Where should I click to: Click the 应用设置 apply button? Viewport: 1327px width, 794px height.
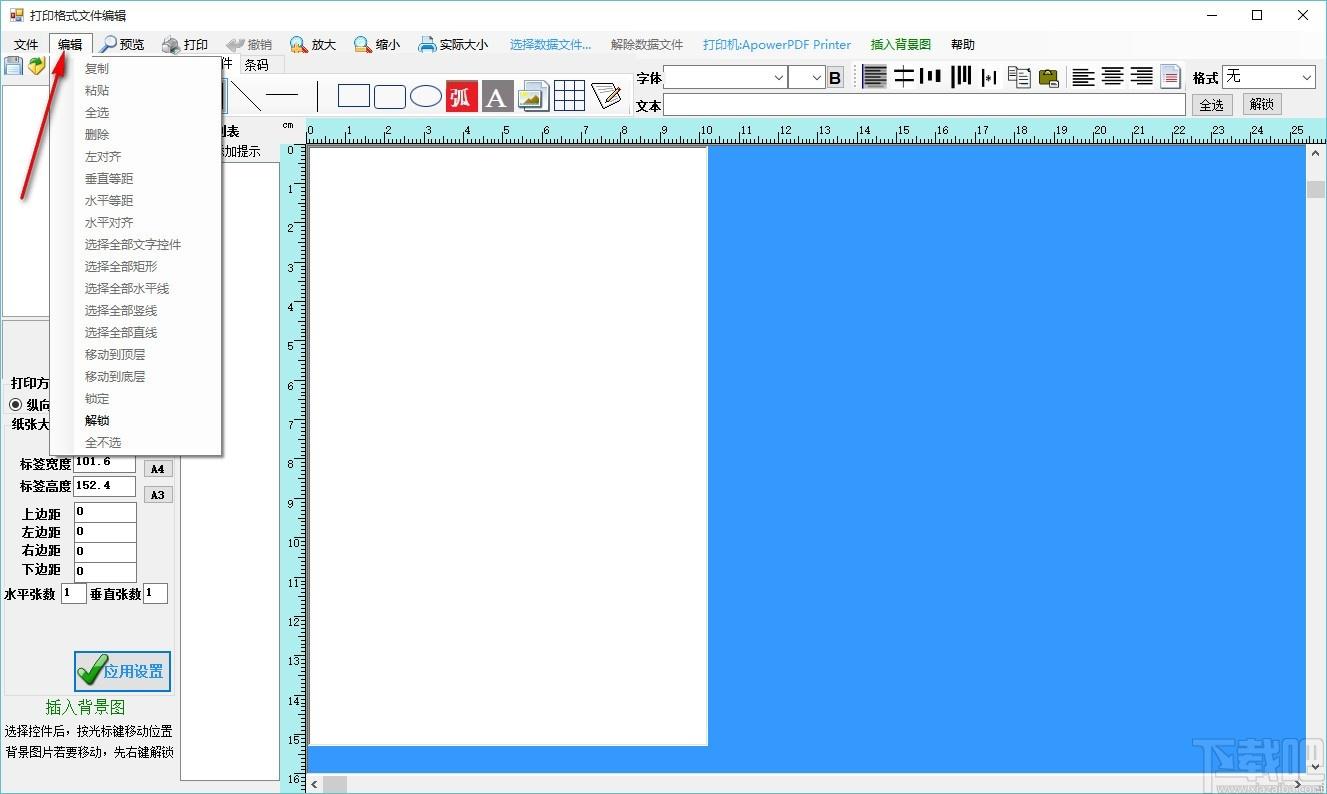122,671
